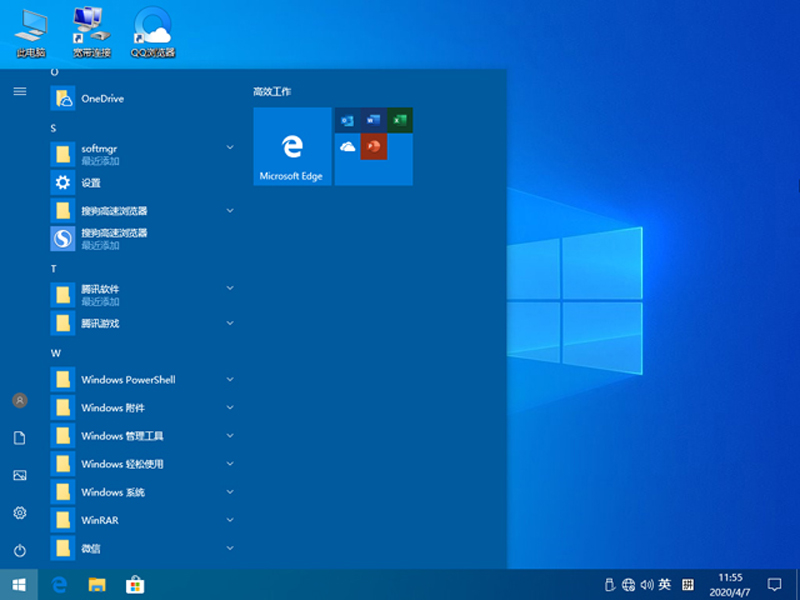The image size is (800, 600).
Task: Open the Pictures icon in the Start sidebar
Action: tap(19, 475)
